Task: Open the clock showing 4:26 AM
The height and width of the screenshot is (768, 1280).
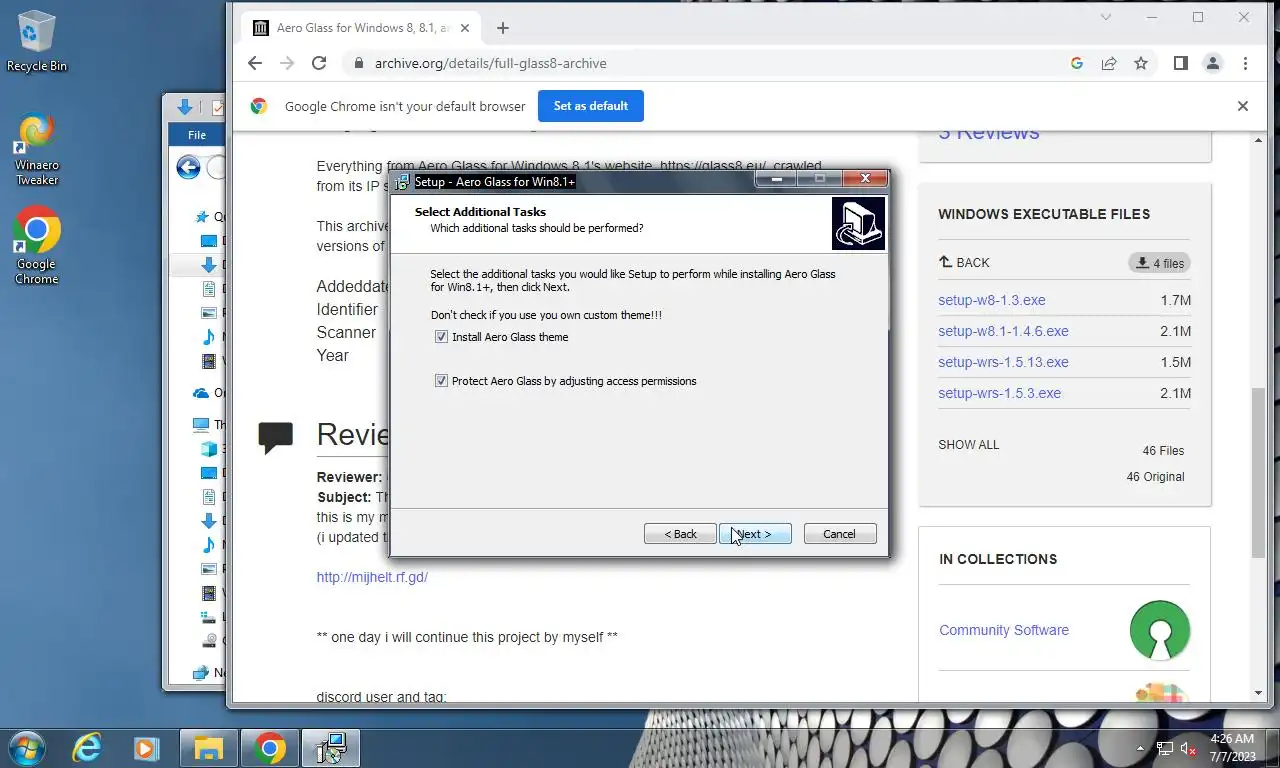Action: pos(1232,748)
